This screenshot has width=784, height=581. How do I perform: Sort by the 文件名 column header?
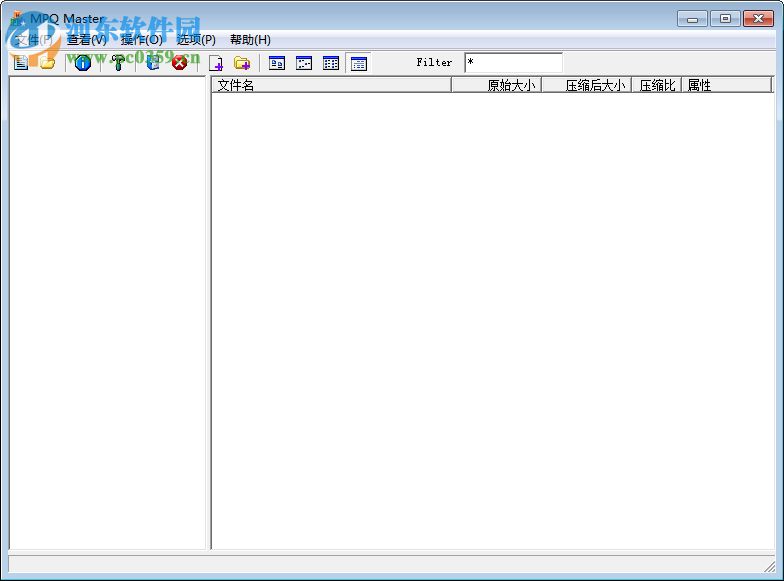[331, 85]
